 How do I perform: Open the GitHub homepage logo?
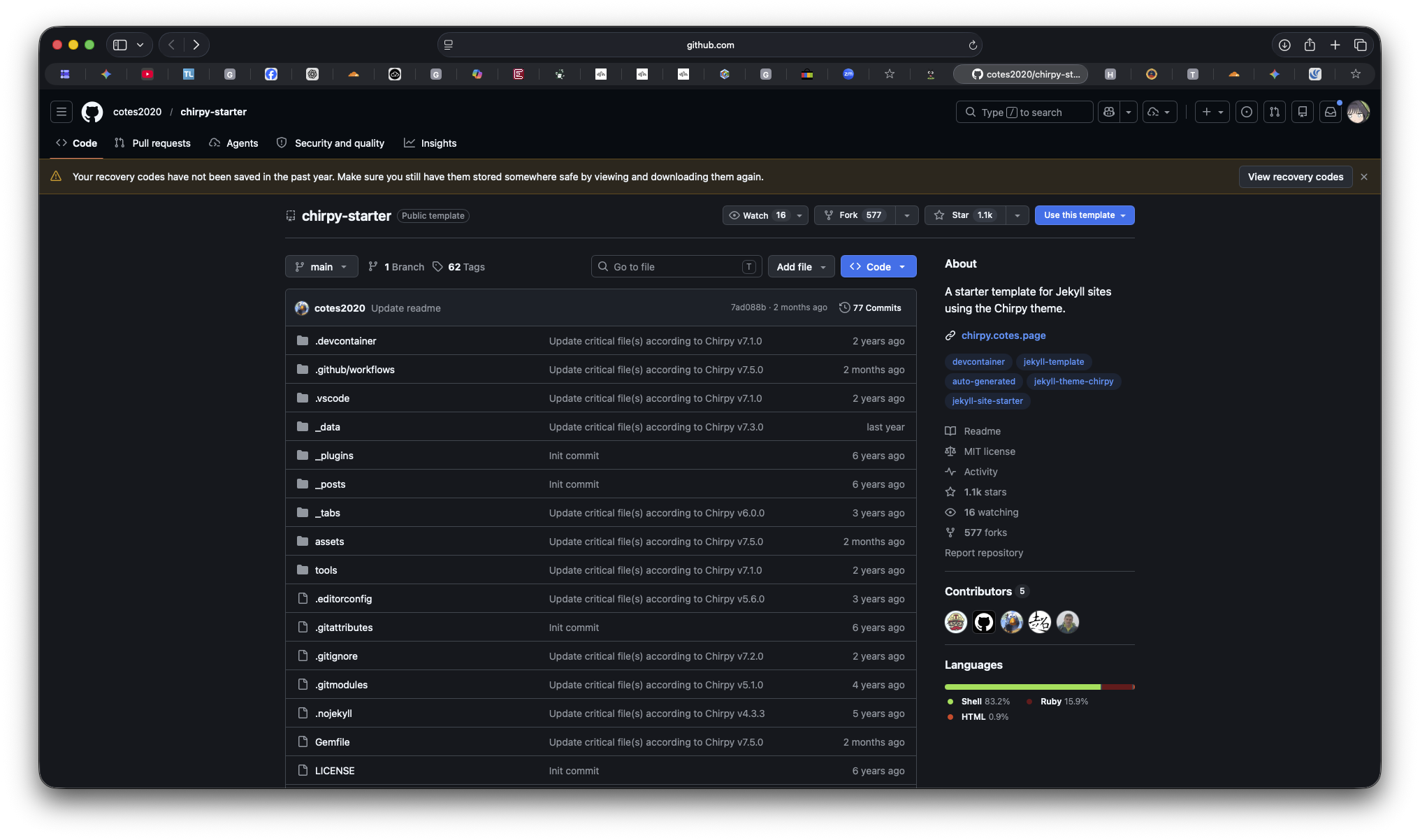point(92,112)
